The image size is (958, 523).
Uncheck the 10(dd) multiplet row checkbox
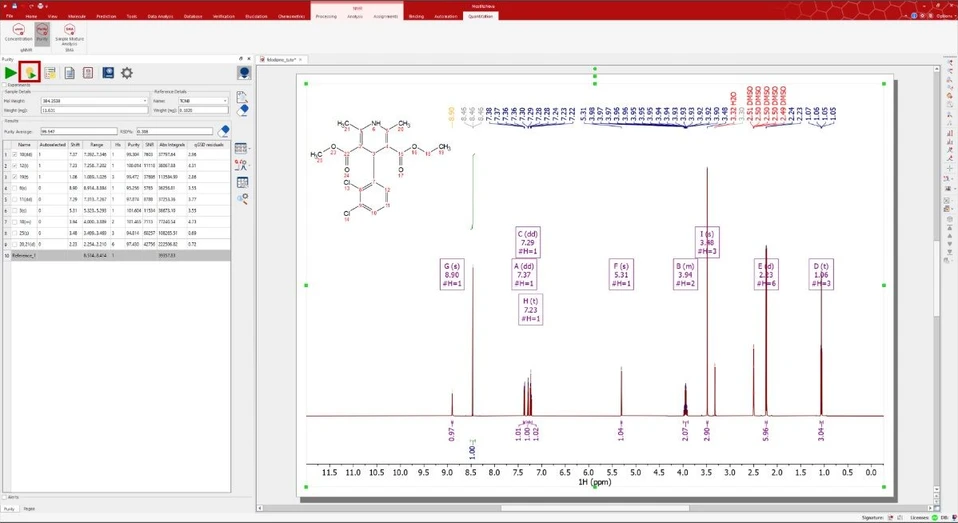[x=15, y=155]
